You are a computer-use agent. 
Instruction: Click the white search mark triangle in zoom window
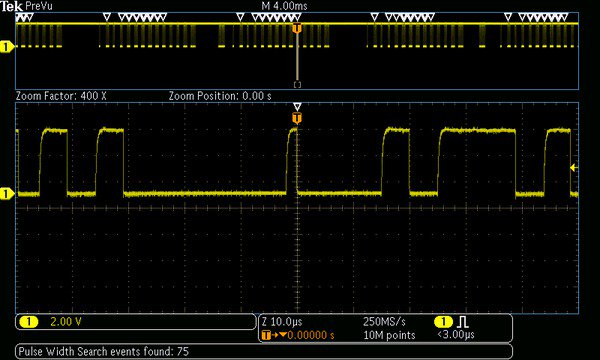point(297,106)
